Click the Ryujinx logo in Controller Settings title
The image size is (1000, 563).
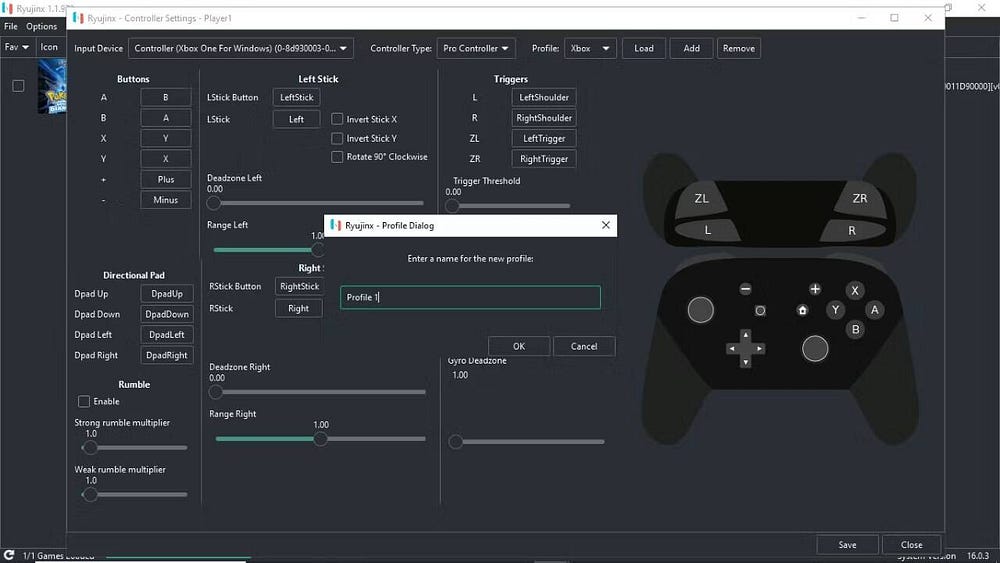[x=78, y=18]
